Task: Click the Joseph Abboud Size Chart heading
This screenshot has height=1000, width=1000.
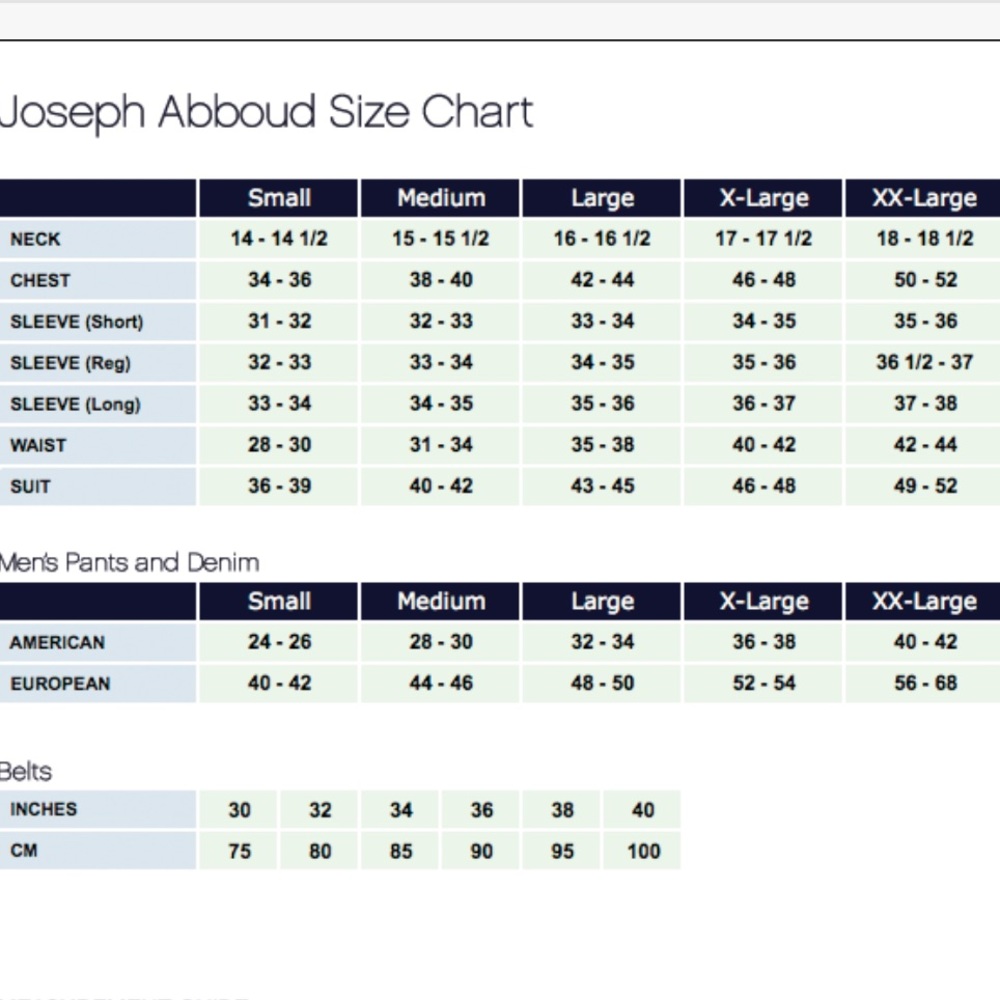Action: (x=266, y=113)
